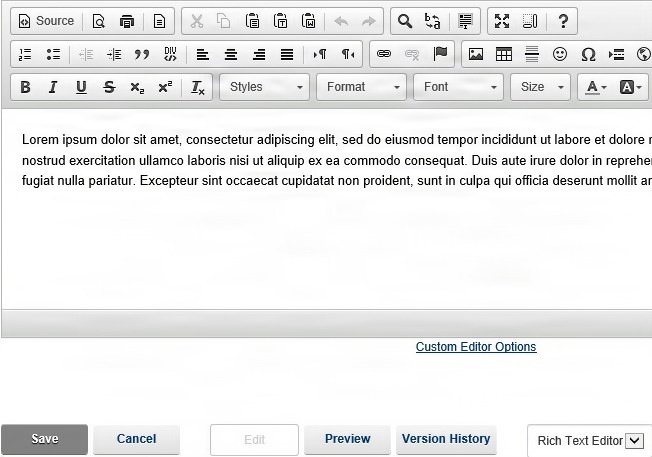Click the globe icon in toolbar
This screenshot has width=652, height=457.
tap(643, 54)
